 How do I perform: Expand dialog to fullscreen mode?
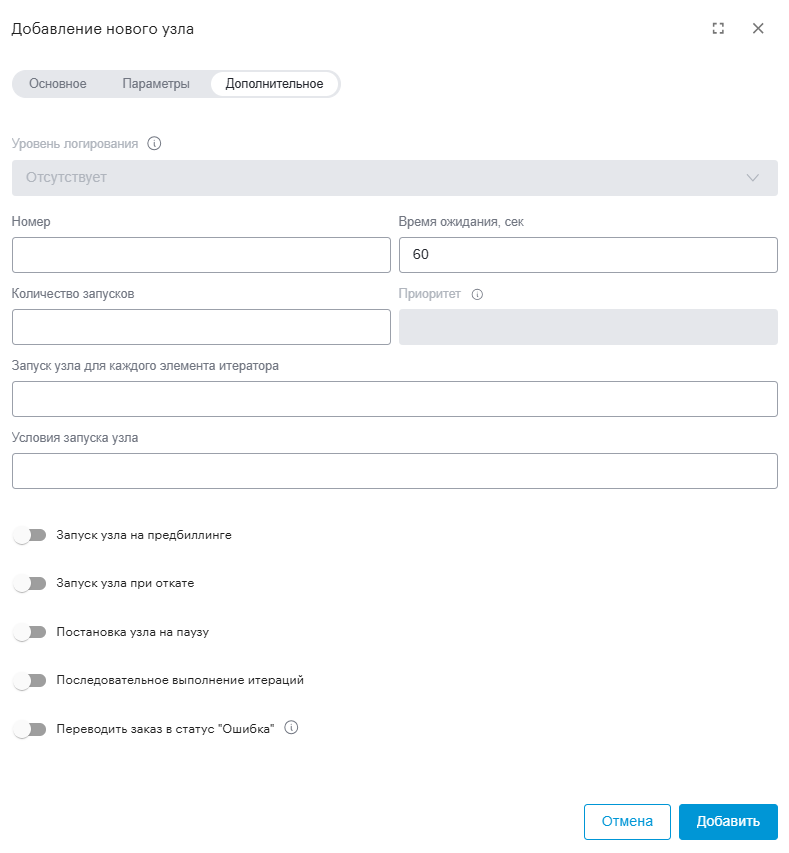[x=718, y=28]
